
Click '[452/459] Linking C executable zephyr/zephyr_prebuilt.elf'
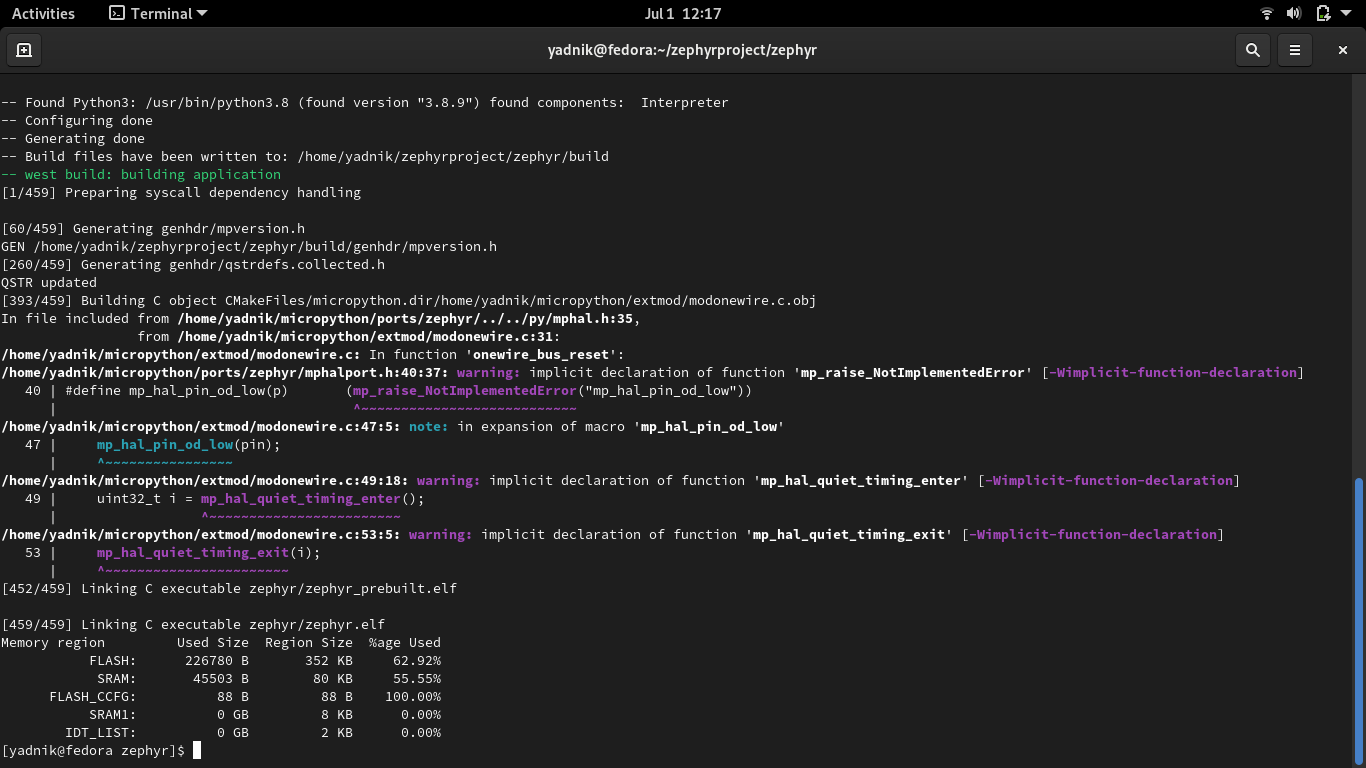tap(229, 588)
